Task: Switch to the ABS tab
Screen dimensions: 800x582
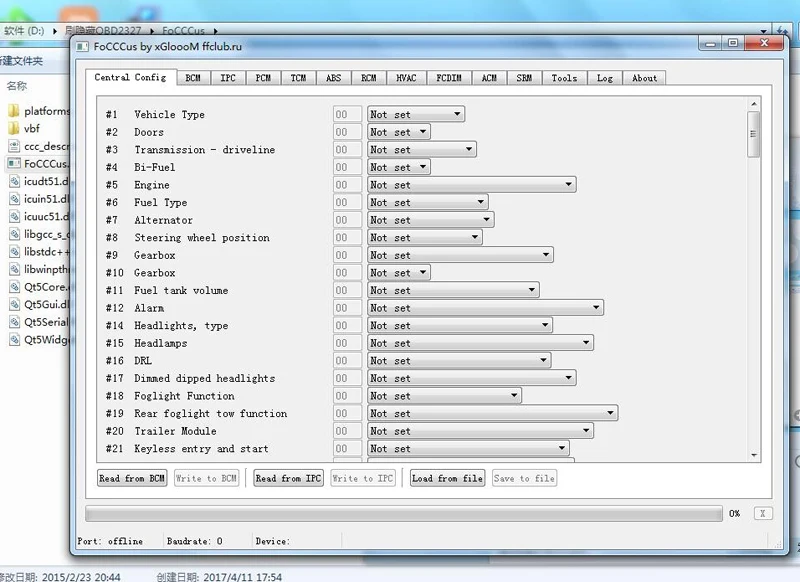Action: (x=334, y=78)
